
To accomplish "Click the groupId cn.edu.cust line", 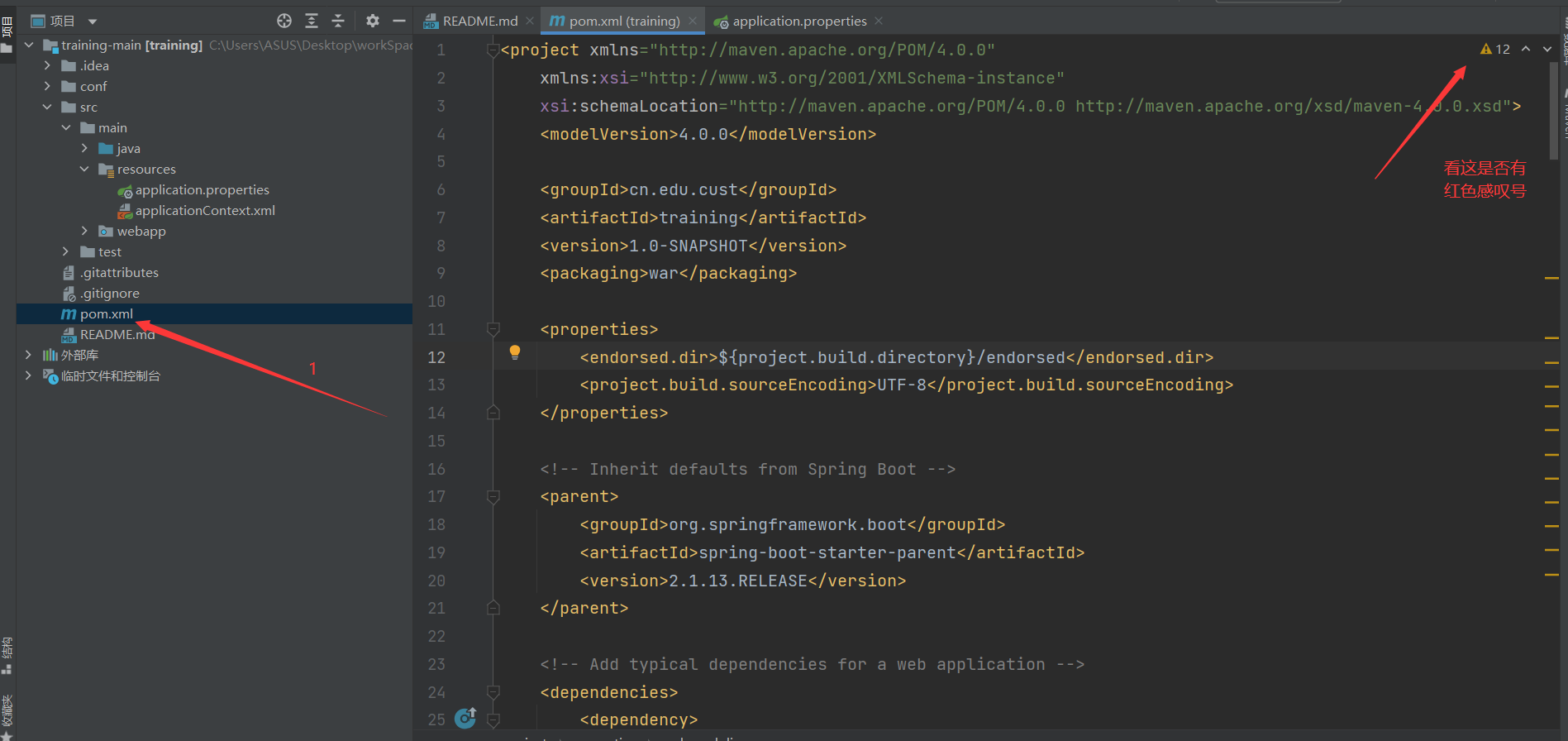I will click(688, 189).
